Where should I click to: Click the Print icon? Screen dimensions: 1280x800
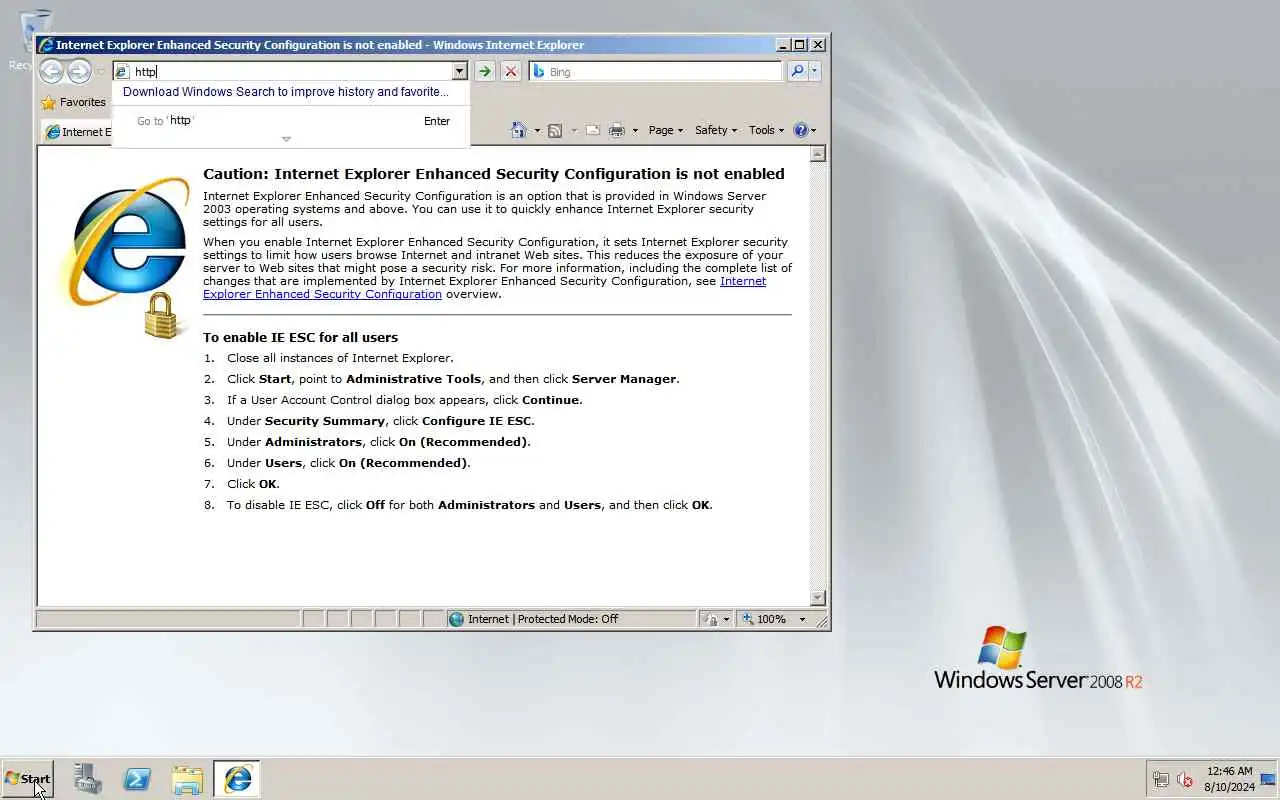[x=617, y=130]
